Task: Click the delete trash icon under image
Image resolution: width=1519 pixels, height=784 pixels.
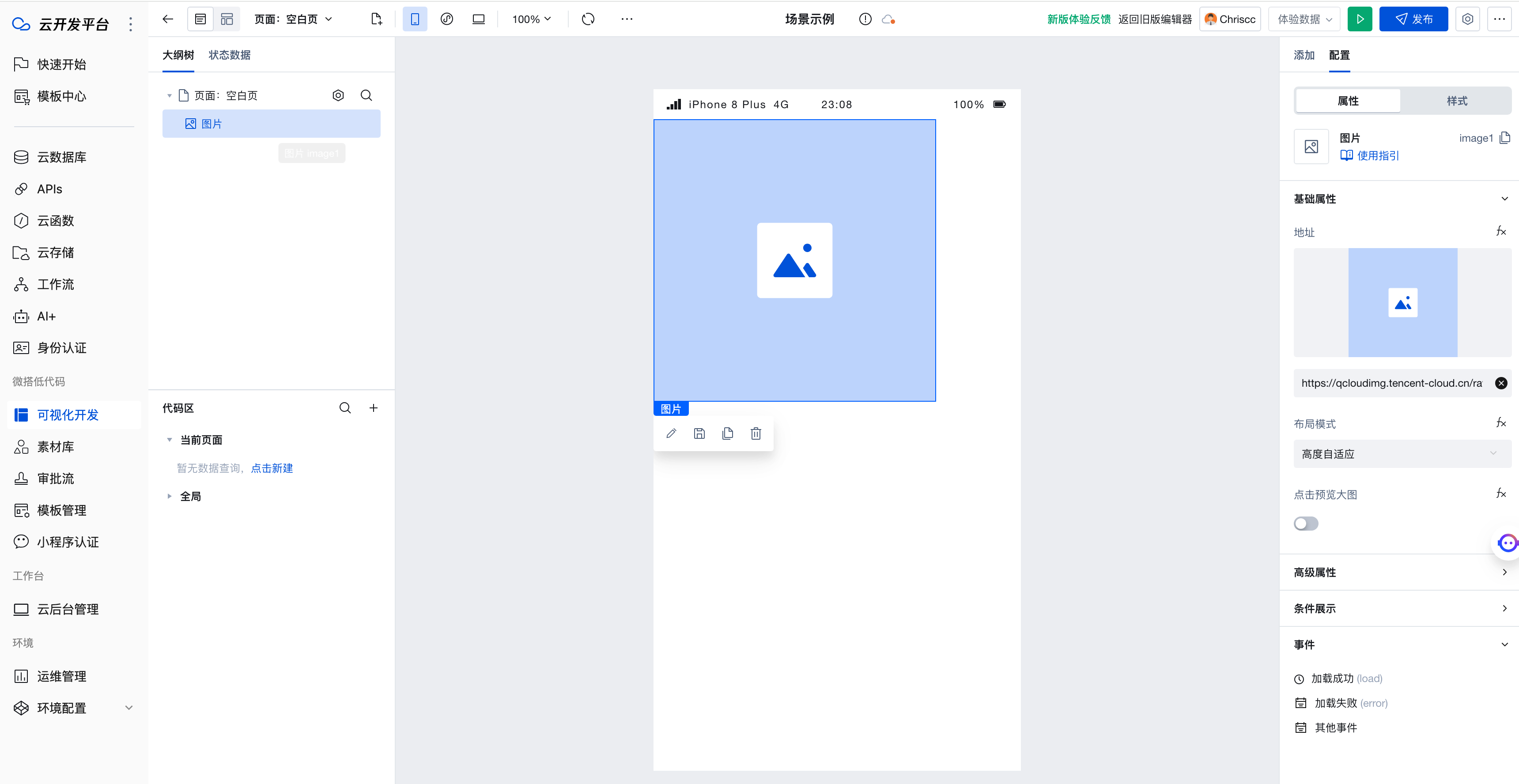Action: coord(756,434)
